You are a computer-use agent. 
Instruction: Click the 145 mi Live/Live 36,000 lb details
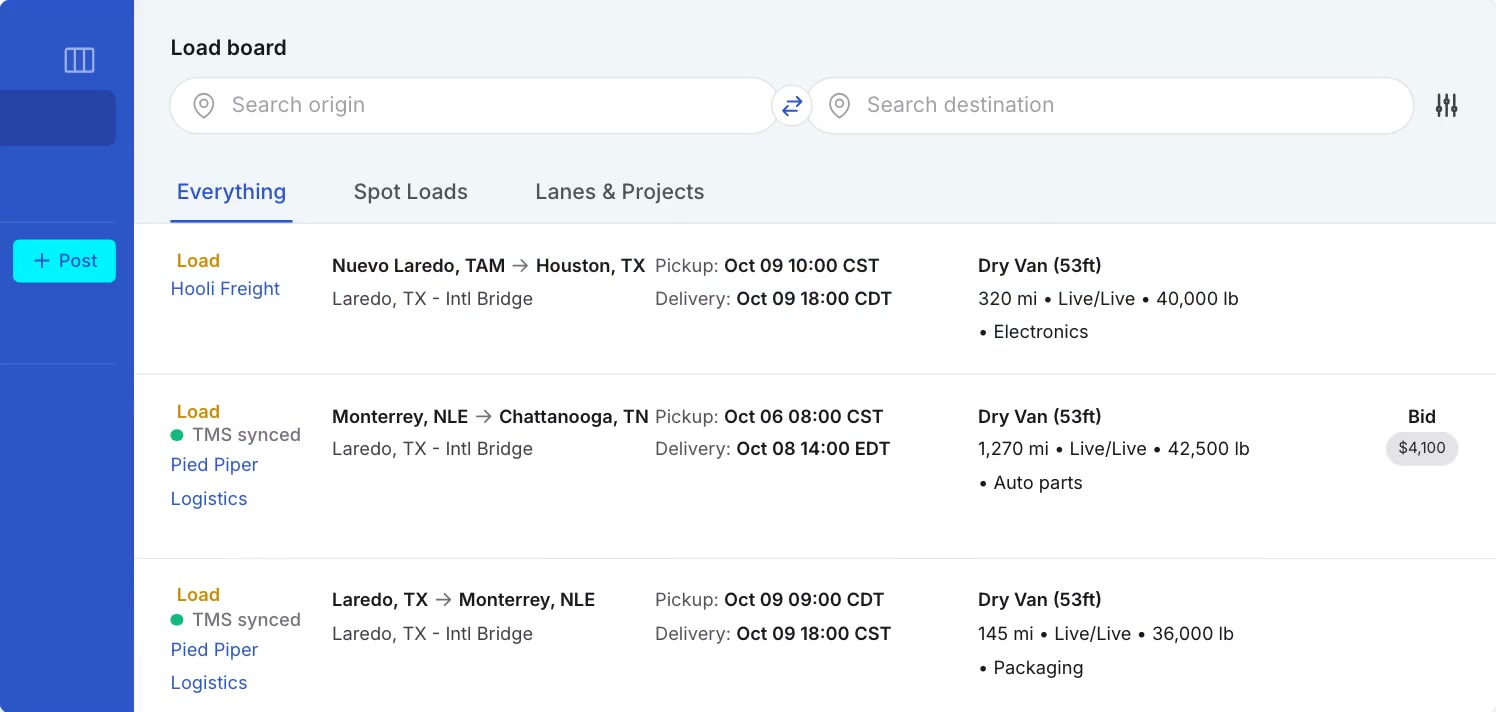tap(1106, 634)
